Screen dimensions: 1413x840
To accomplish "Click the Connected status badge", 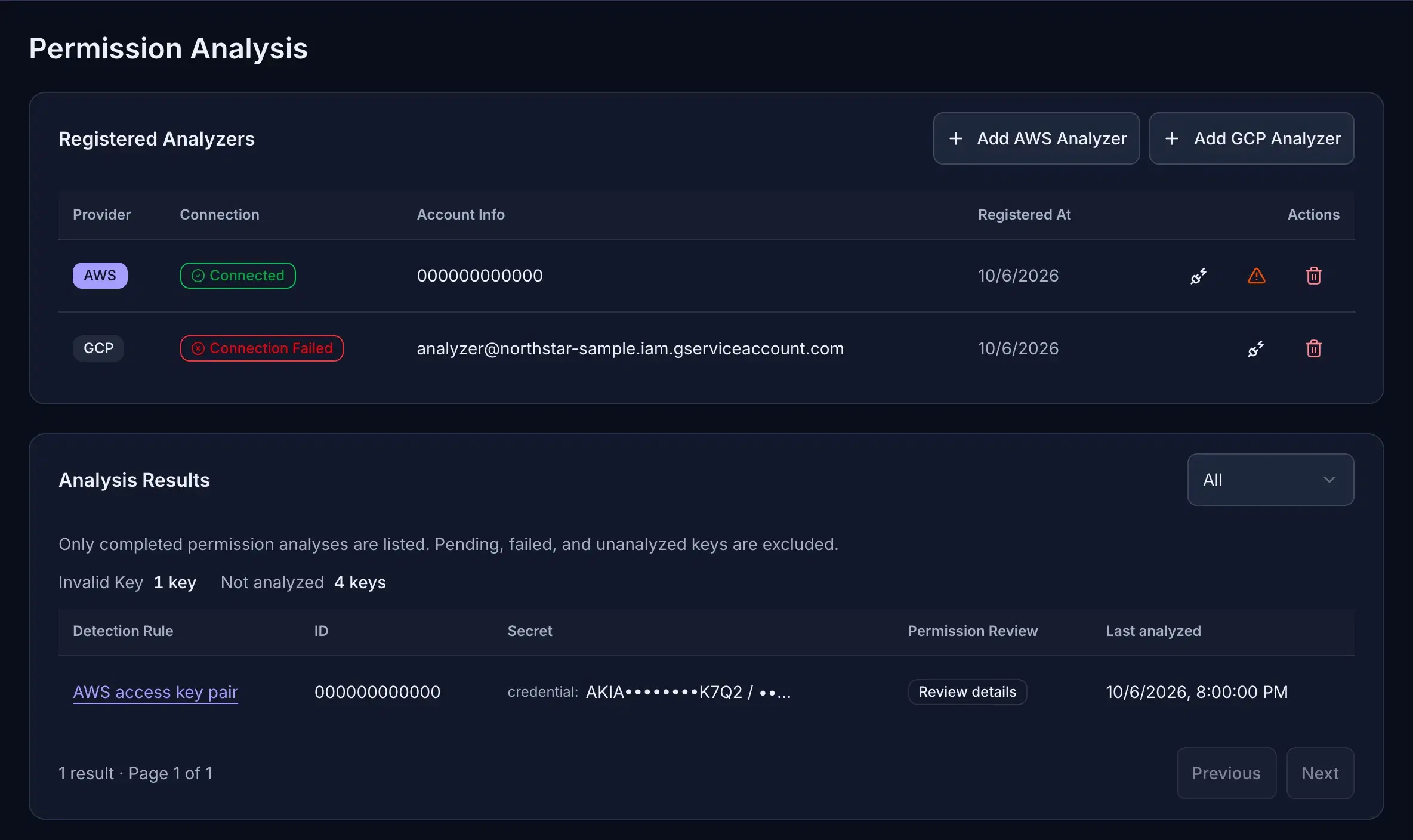I will click(237, 276).
